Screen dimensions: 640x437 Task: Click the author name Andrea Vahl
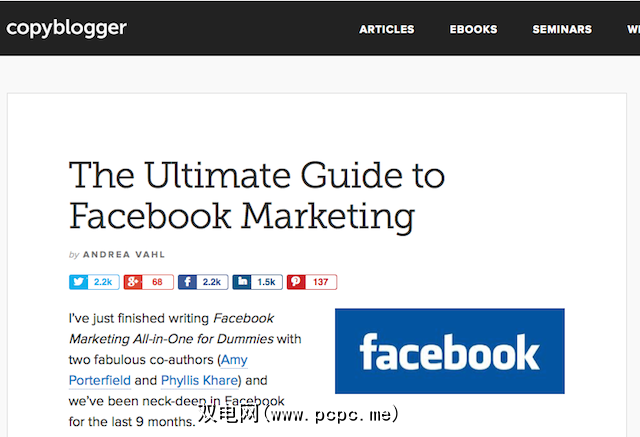124,255
